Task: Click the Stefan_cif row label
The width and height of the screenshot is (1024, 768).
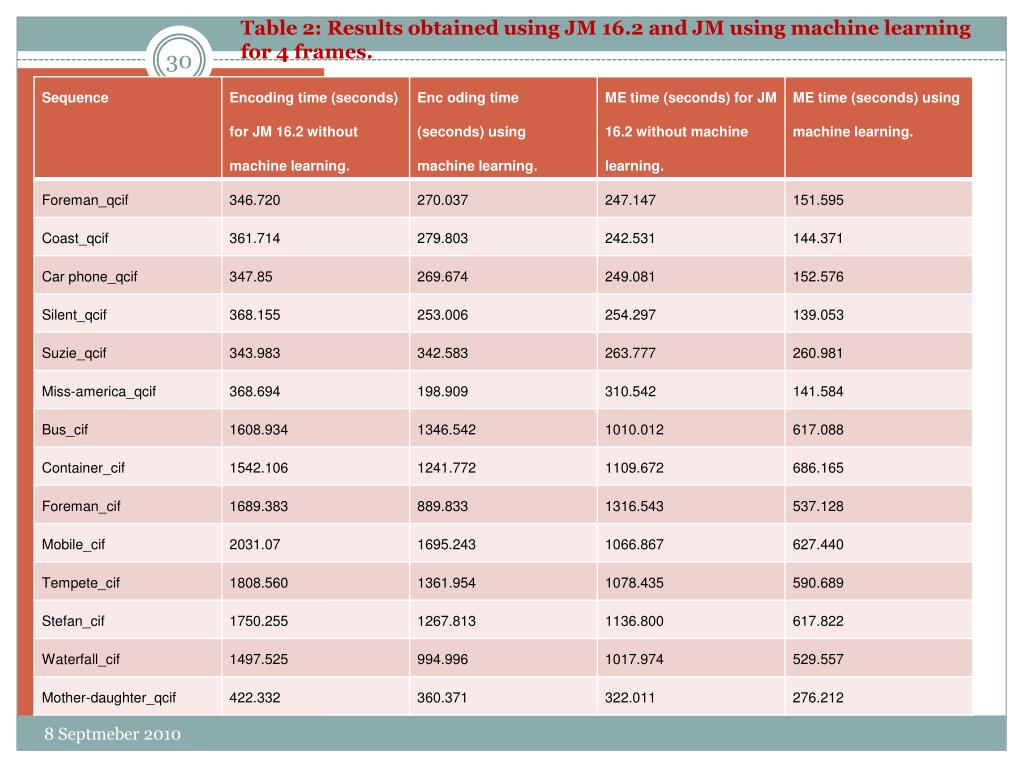Action: tap(73, 621)
